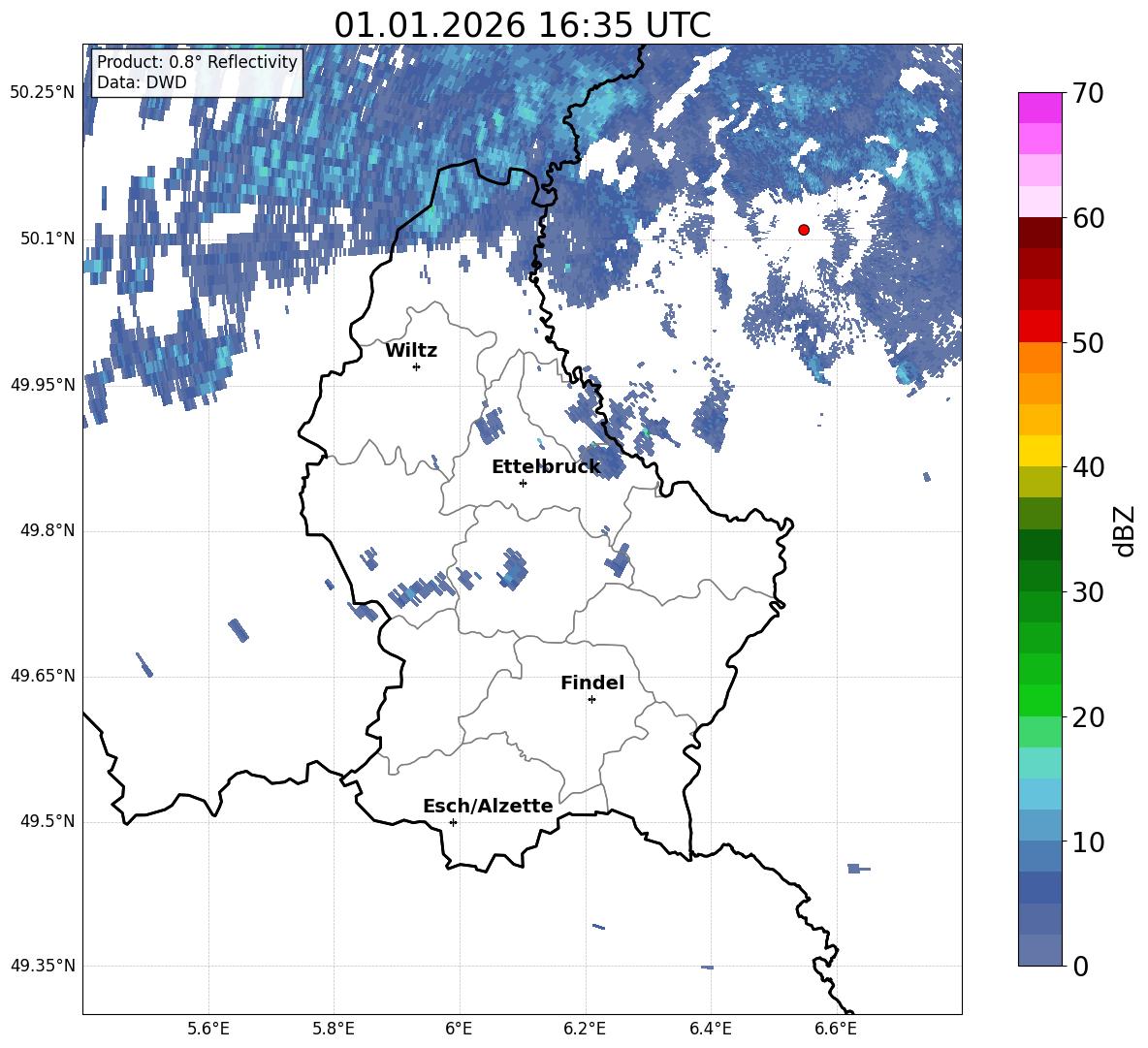Click the 49.8°N latitude label
Viewport: 1148px width, 1048px height.
click(47, 530)
